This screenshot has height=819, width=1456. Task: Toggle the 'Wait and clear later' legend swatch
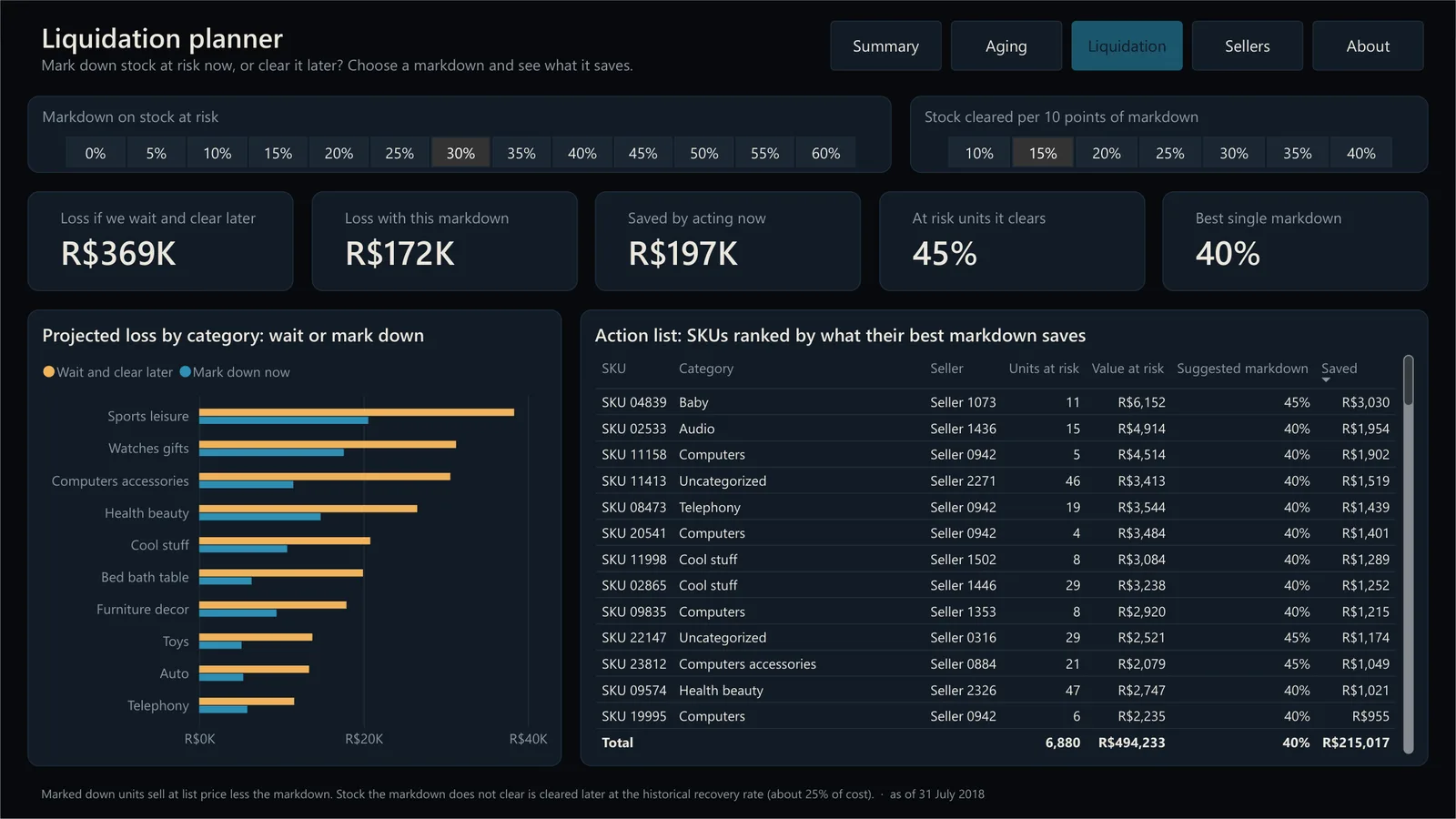49,371
